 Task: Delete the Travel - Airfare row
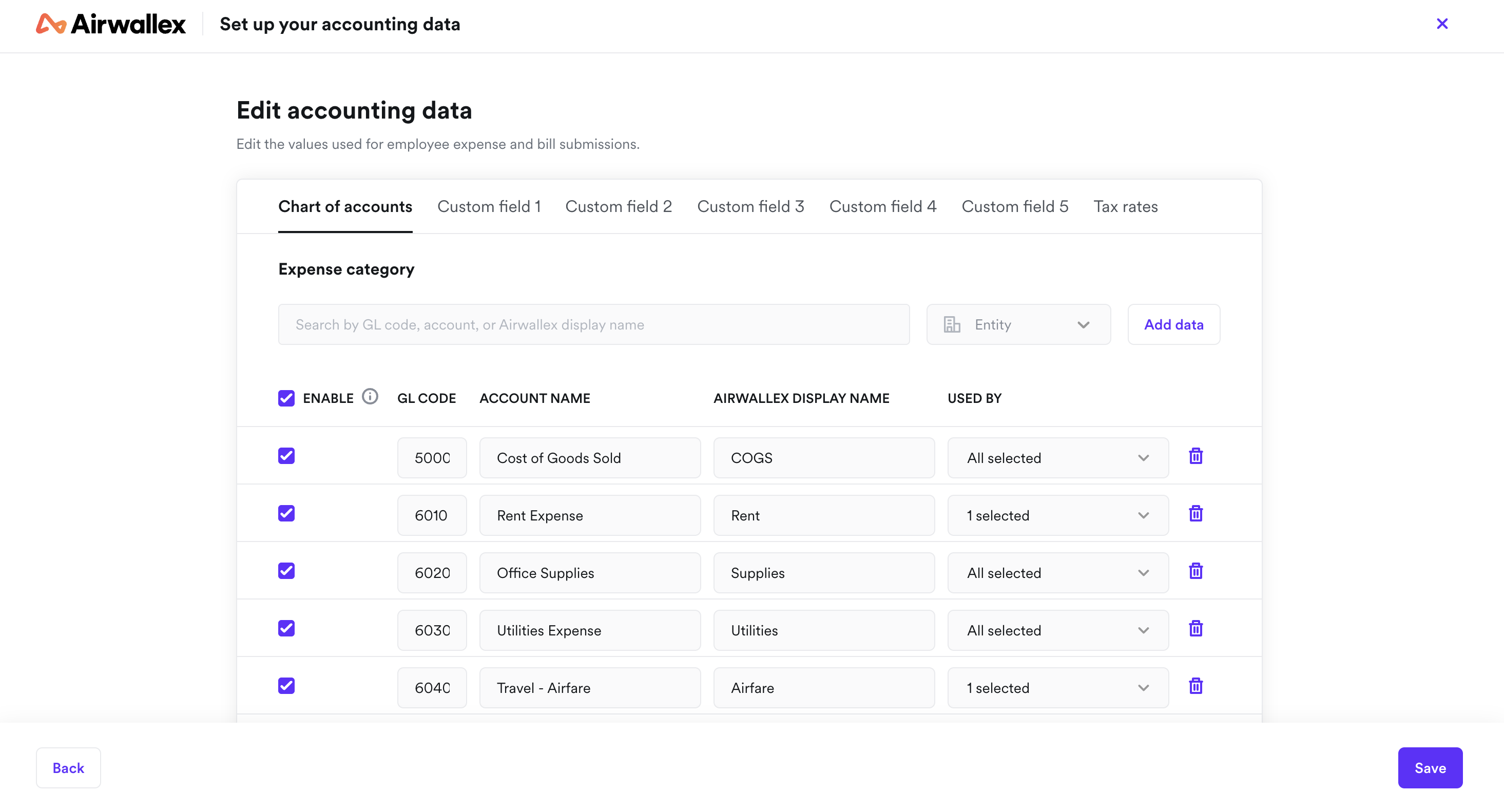[1196, 685]
